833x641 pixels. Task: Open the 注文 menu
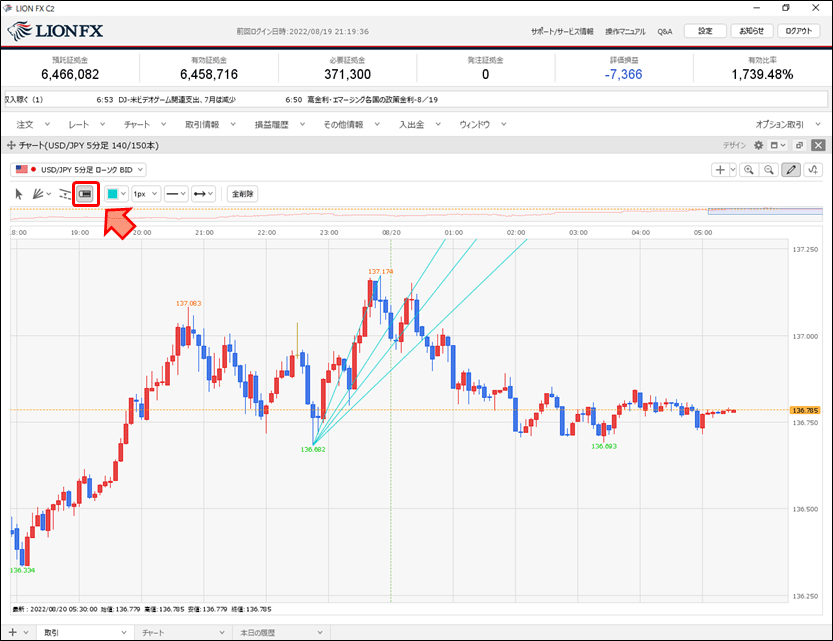click(33, 124)
